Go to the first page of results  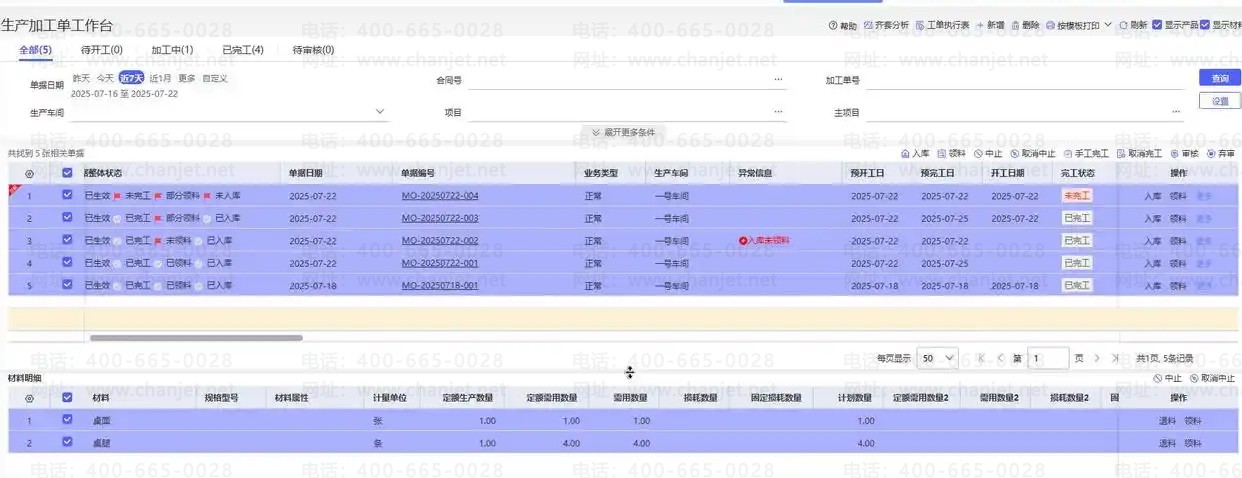click(x=981, y=358)
